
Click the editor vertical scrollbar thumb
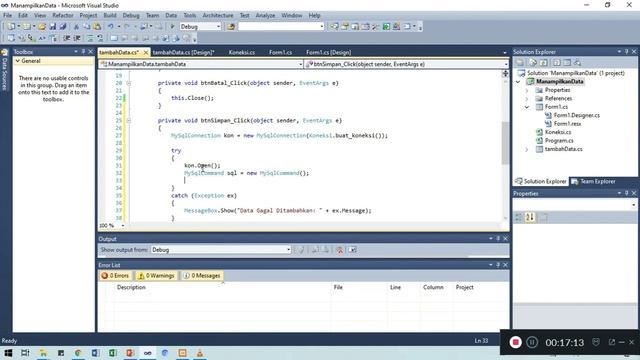505,143
